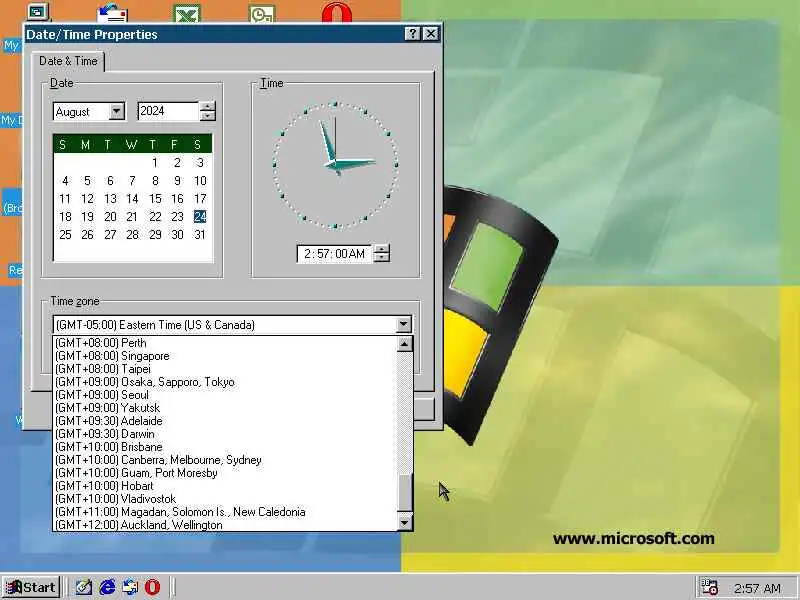Collapse the time zone combo box arrow
Viewport: 800px width, 600px height.
(x=403, y=324)
